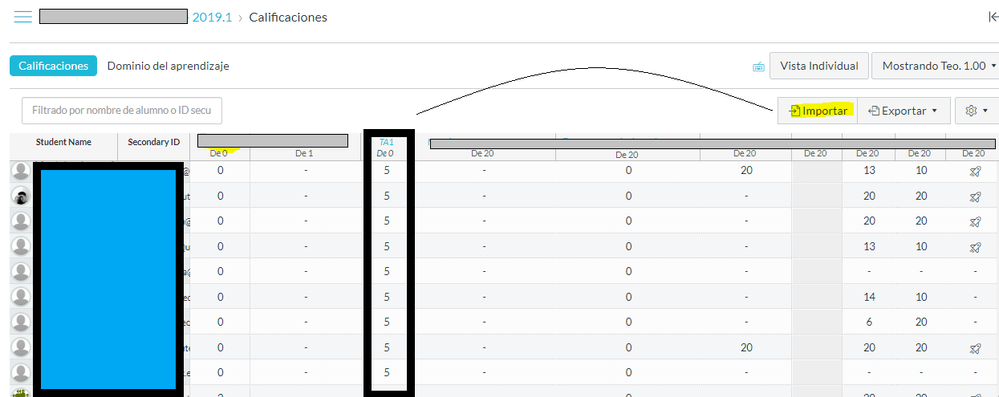Switch to Dominio del aprendizaje tab
Screen dimensions: 999x397
click(168, 66)
